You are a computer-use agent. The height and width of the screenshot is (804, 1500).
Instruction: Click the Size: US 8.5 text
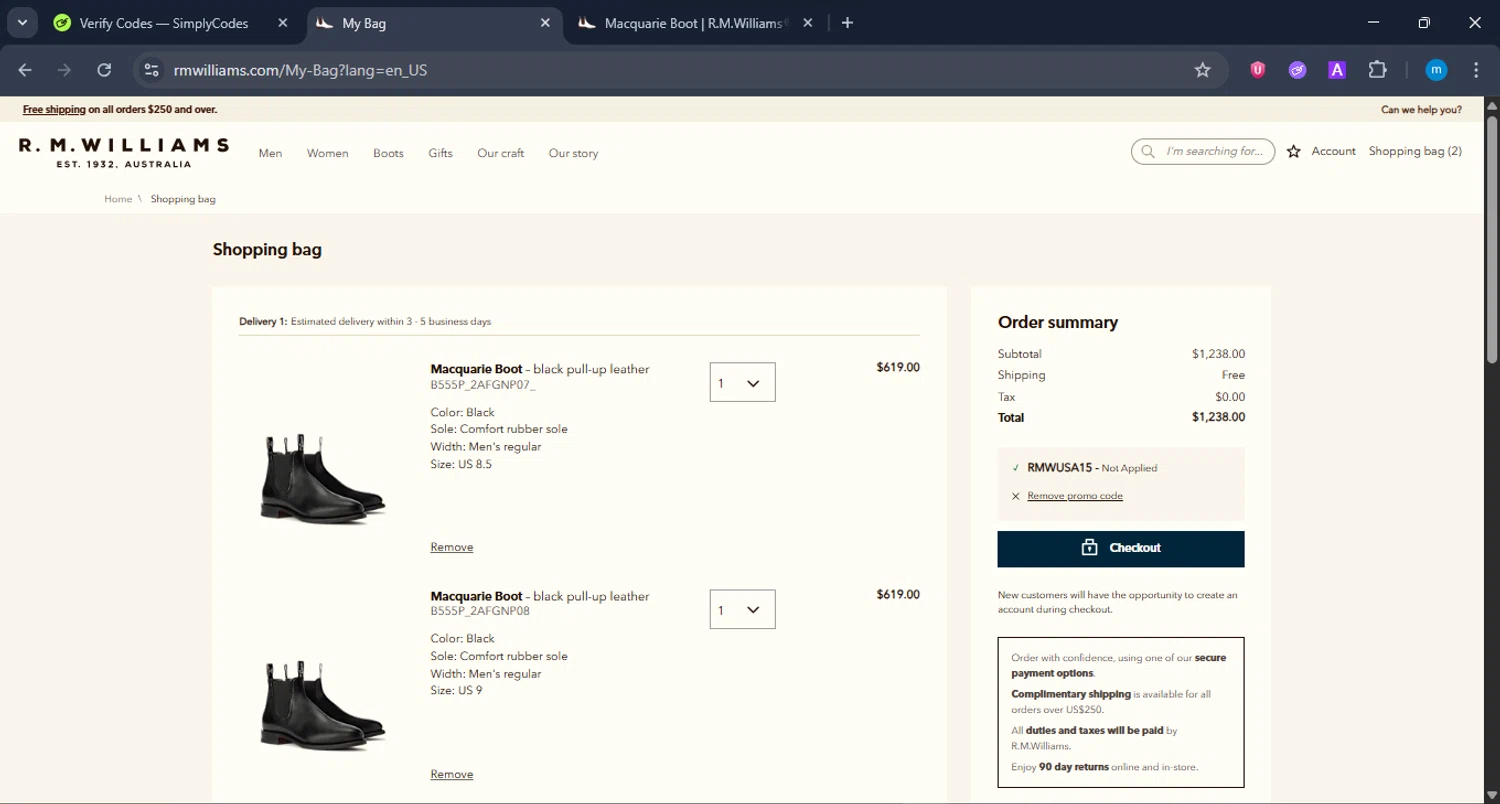(461, 464)
